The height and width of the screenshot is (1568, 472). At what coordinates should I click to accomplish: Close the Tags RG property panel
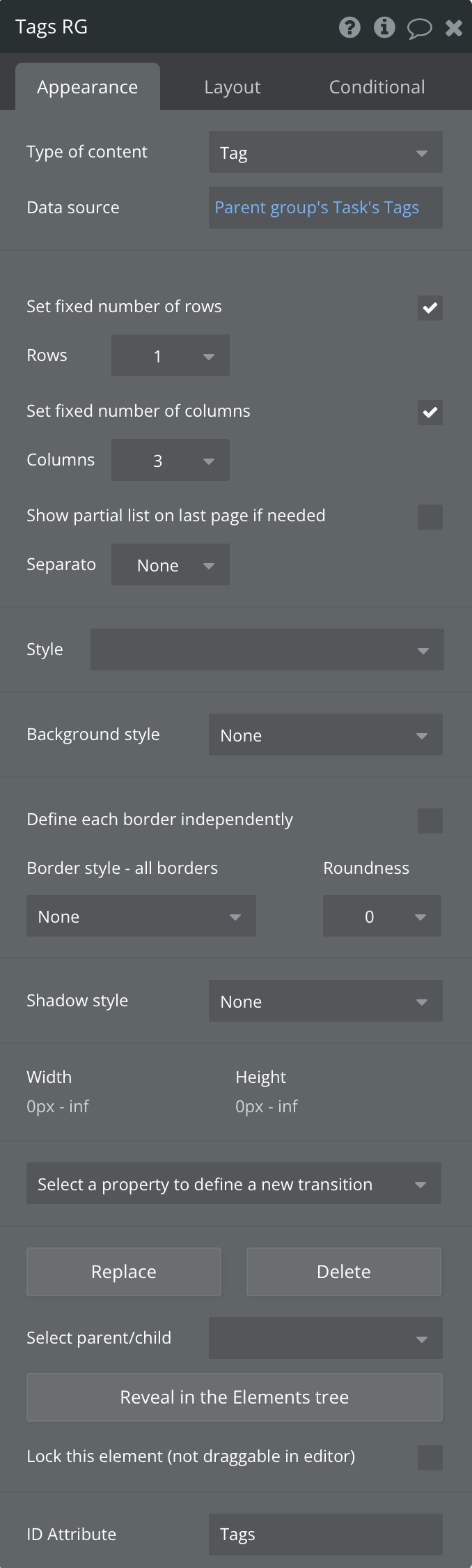point(454,28)
